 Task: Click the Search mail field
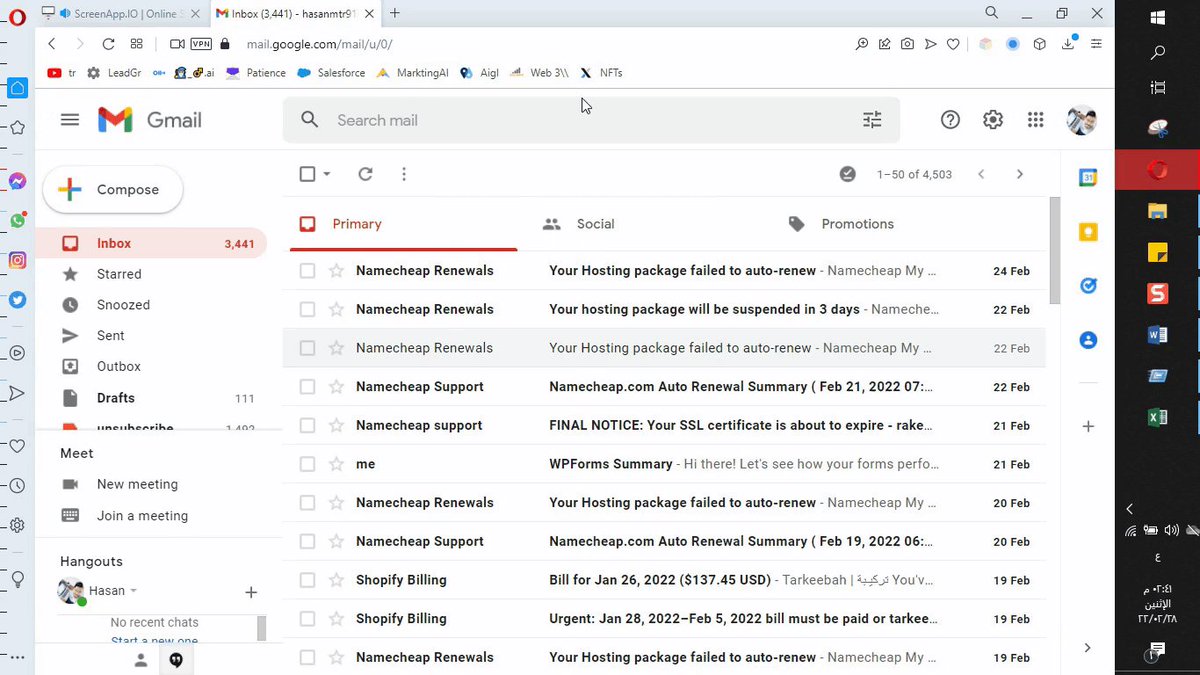[590, 120]
